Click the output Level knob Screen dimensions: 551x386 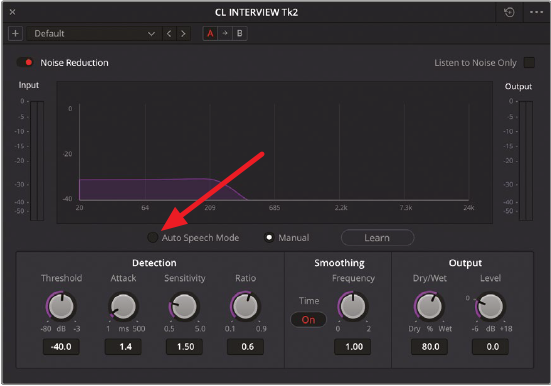(x=491, y=306)
